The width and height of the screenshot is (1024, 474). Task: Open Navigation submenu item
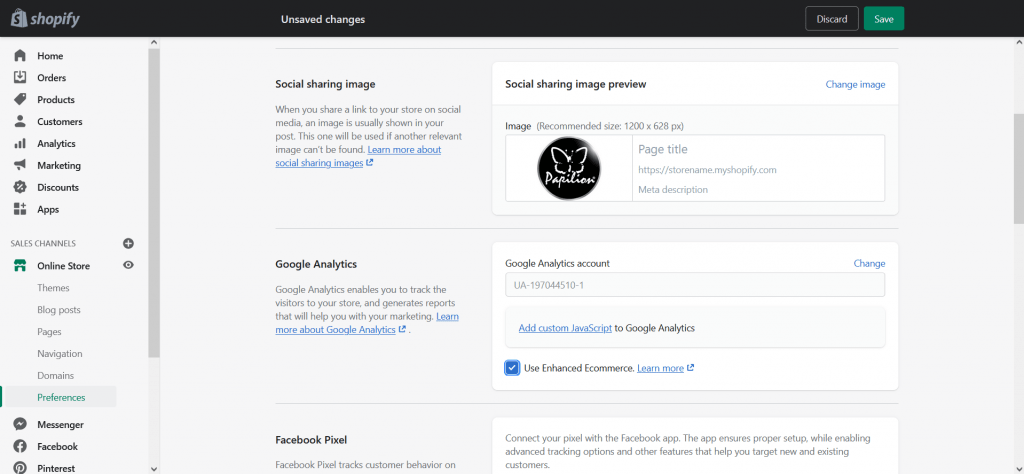point(59,354)
